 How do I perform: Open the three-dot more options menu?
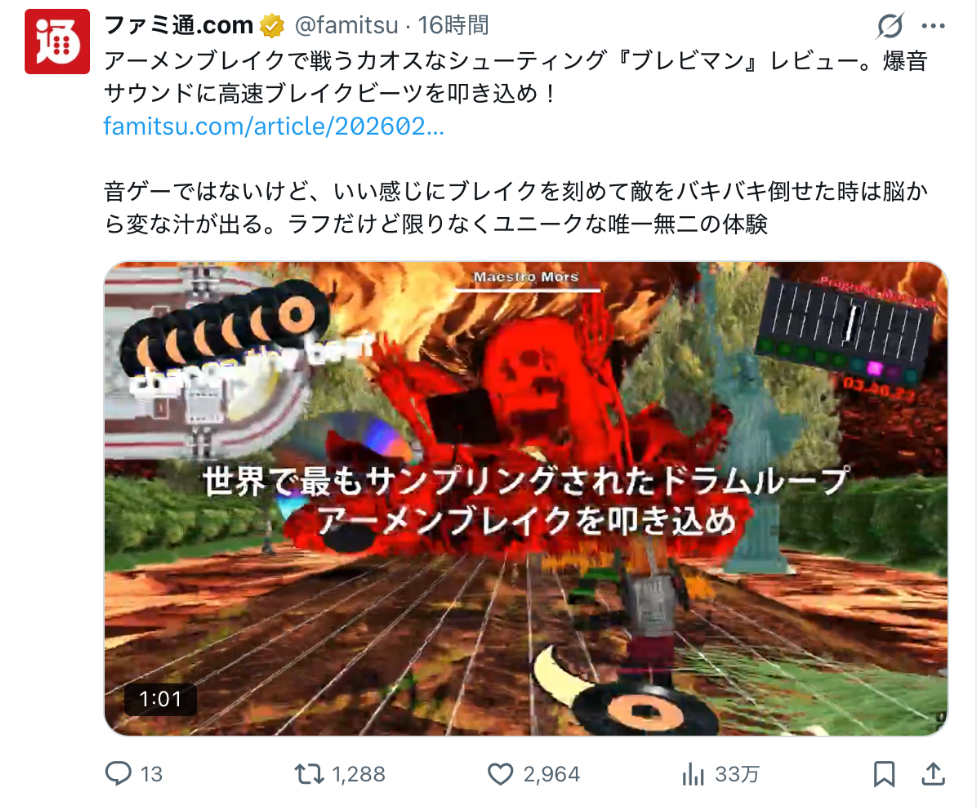click(933, 26)
